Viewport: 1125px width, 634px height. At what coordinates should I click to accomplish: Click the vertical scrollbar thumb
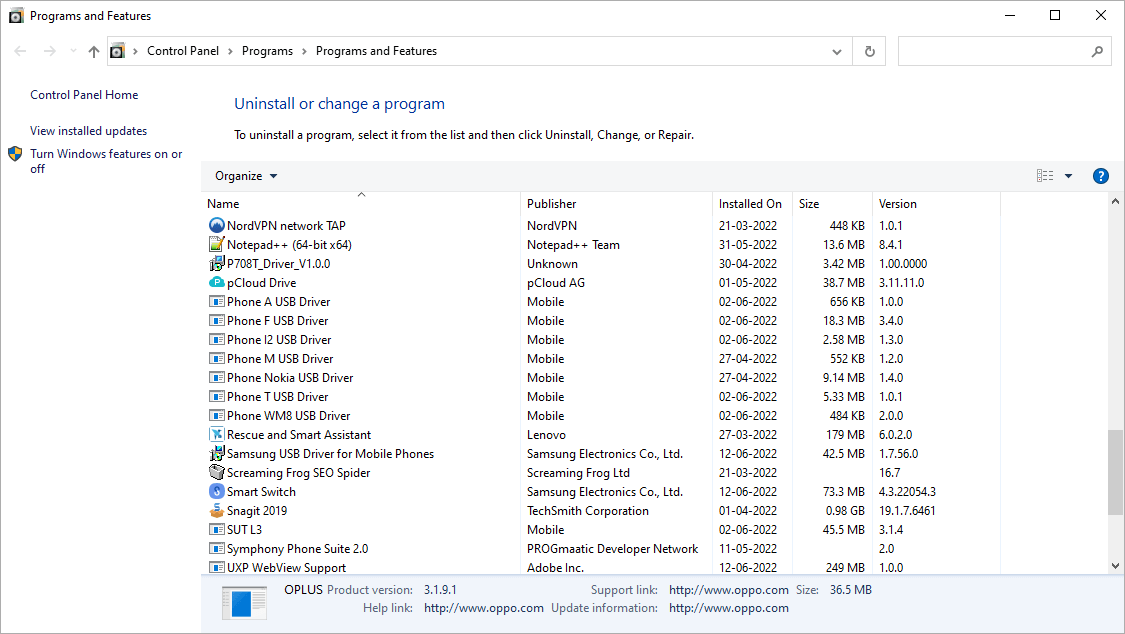[x=1115, y=472]
